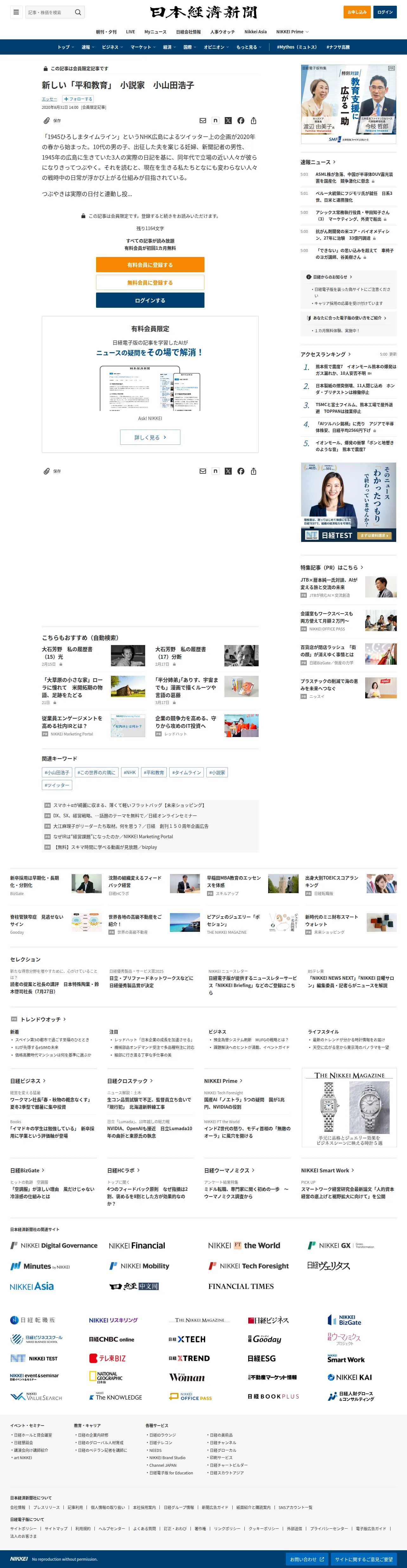The image size is (407, 1568).
Task: Open the アクセスランキング section heading
Action: (326, 354)
